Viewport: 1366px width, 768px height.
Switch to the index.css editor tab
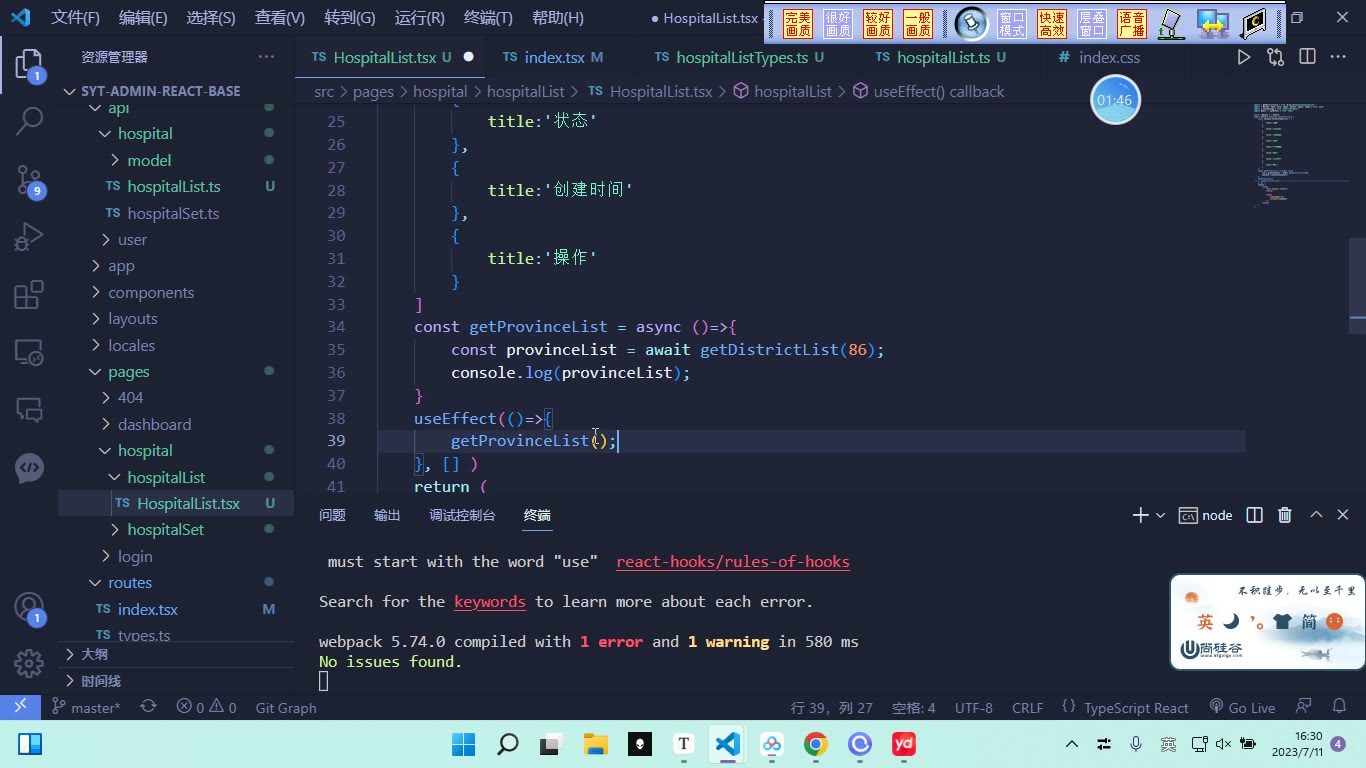point(1109,57)
